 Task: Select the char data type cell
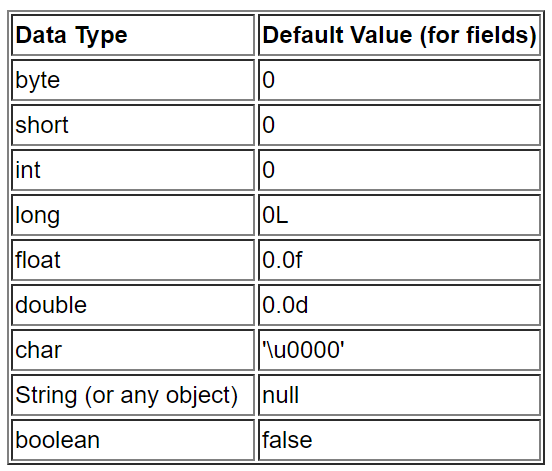coord(133,351)
